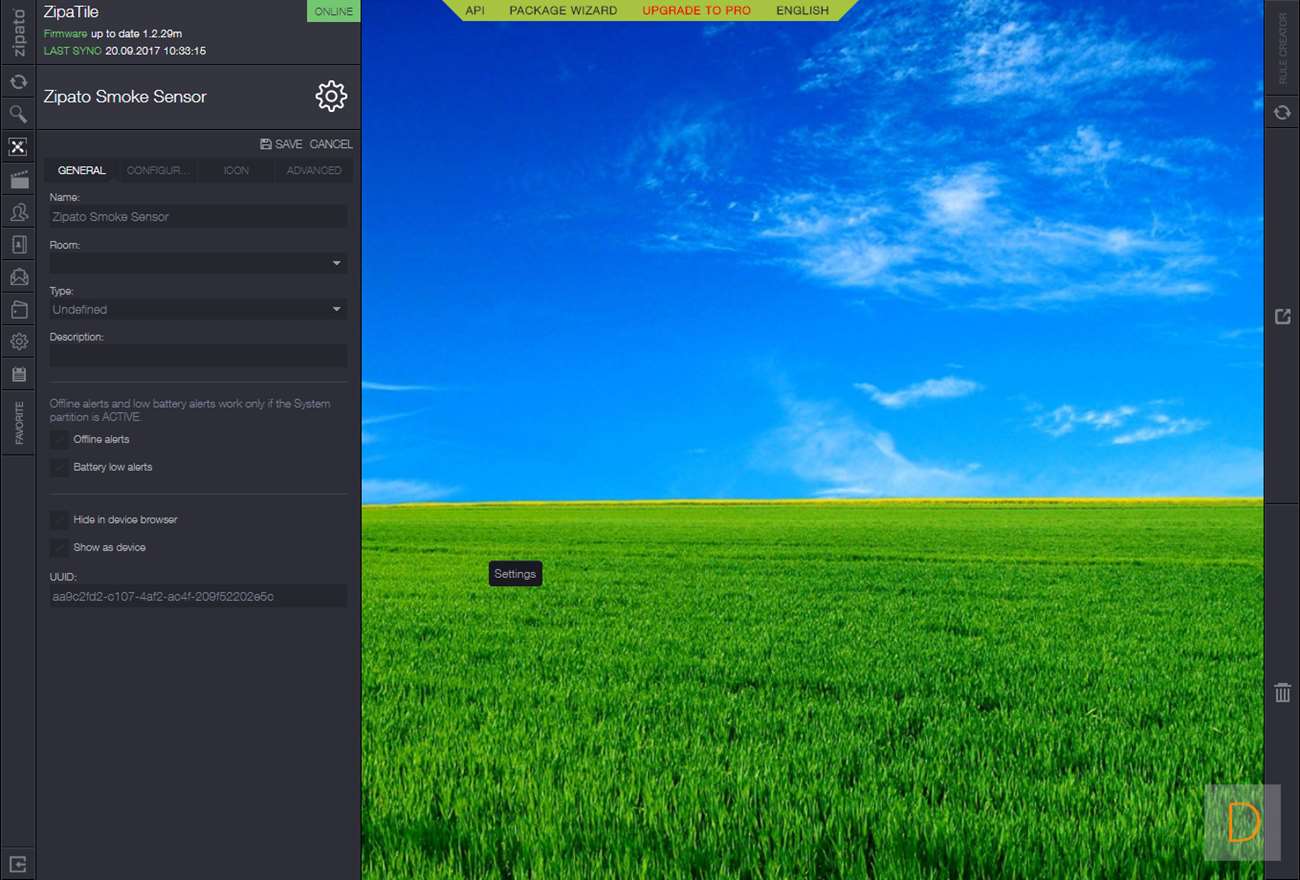This screenshot has width=1300, height=880.
Task: Expand the Room dropdown
Action: (198, 264)
